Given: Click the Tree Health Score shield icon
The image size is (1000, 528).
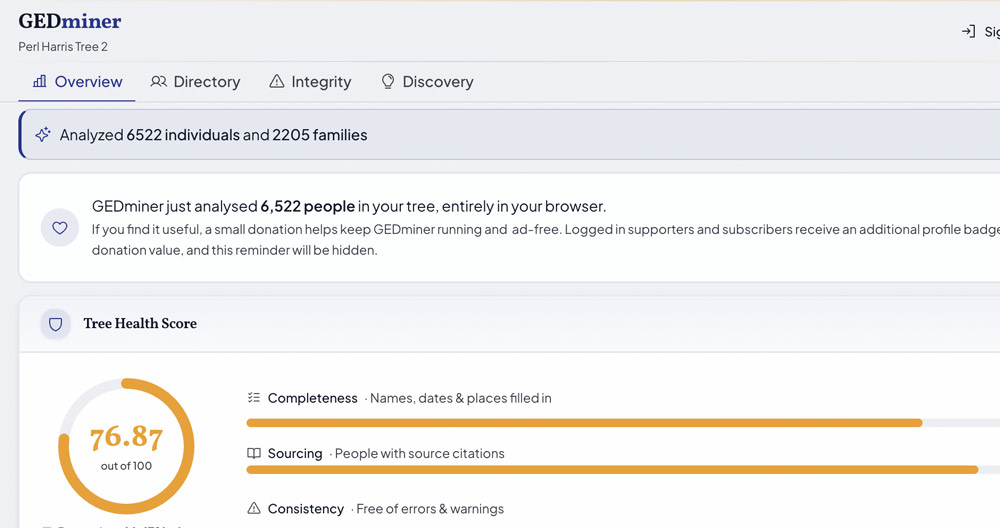Looking at the screenshot, I should point(55,324).
